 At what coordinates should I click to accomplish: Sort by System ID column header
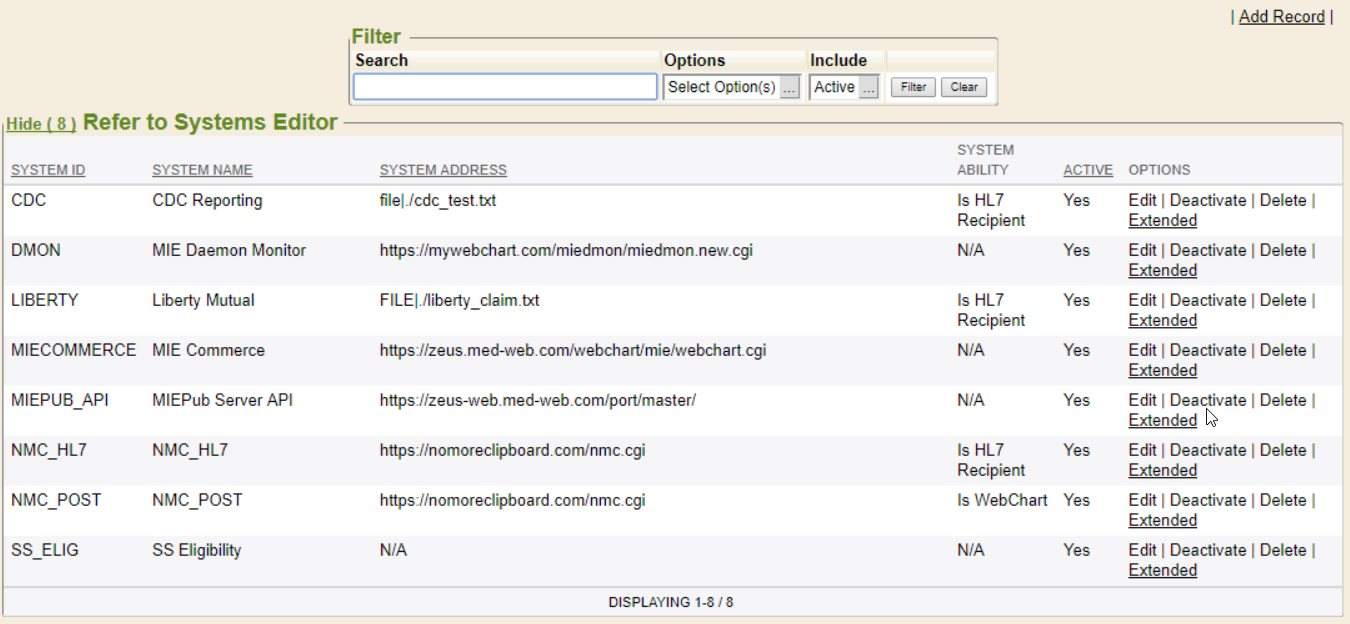pos(48,170)
